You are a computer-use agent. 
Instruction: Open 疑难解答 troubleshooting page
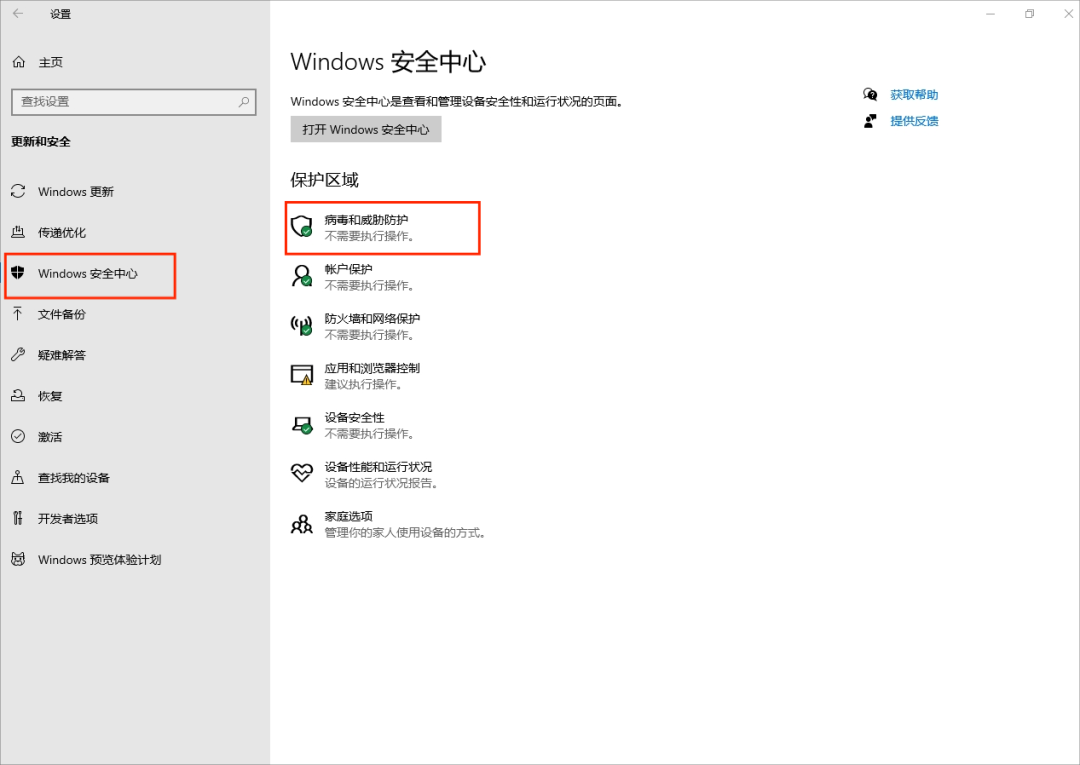(x=62, y=355)
